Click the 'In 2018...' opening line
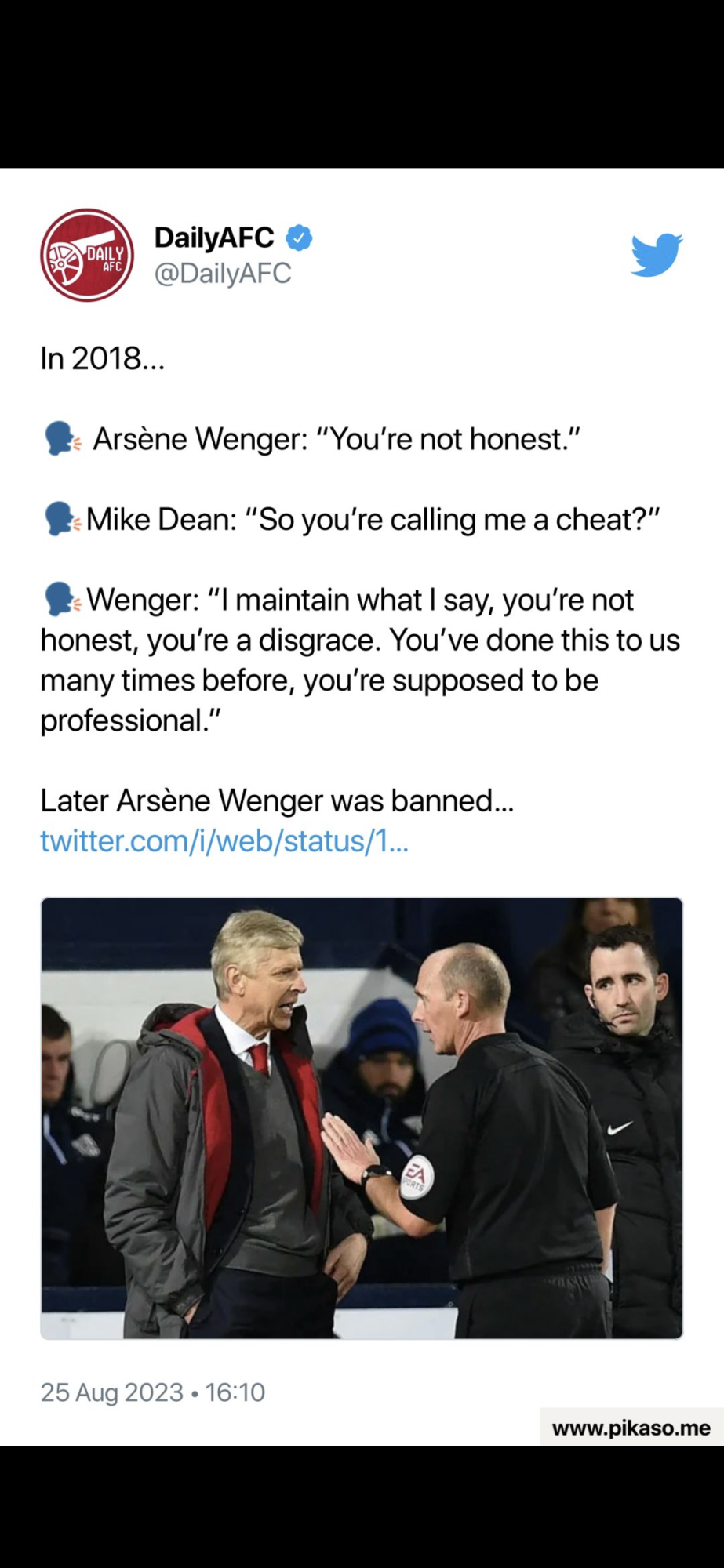This screenshot has height=1568, width=724. coord(102,358)
